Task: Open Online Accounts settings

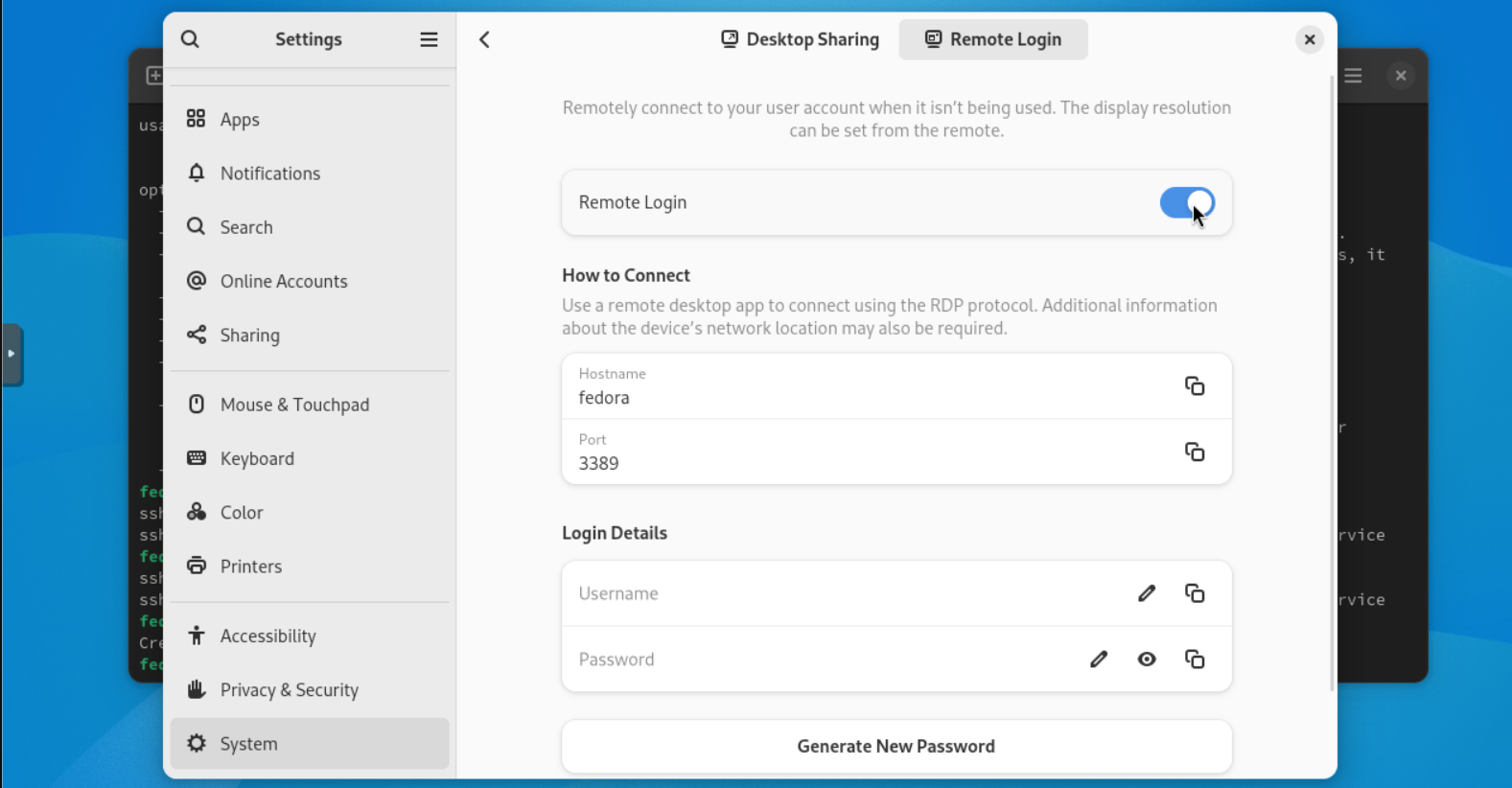Action: click(310, 281)
